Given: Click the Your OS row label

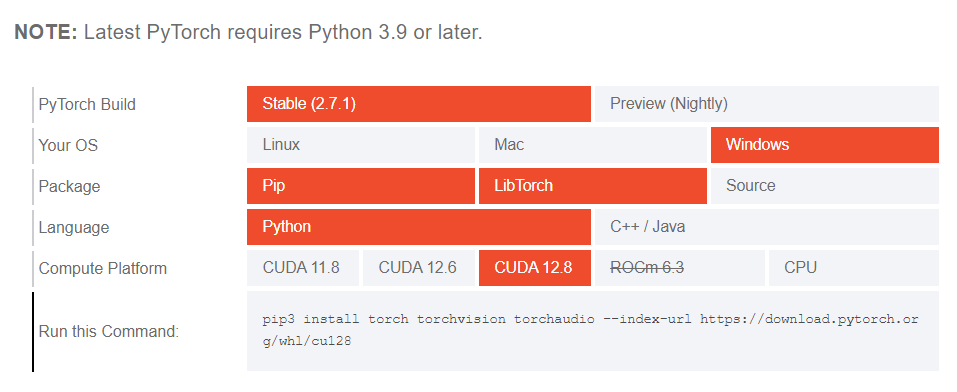Looking at the screenshot, I should [x=68, y=145].
